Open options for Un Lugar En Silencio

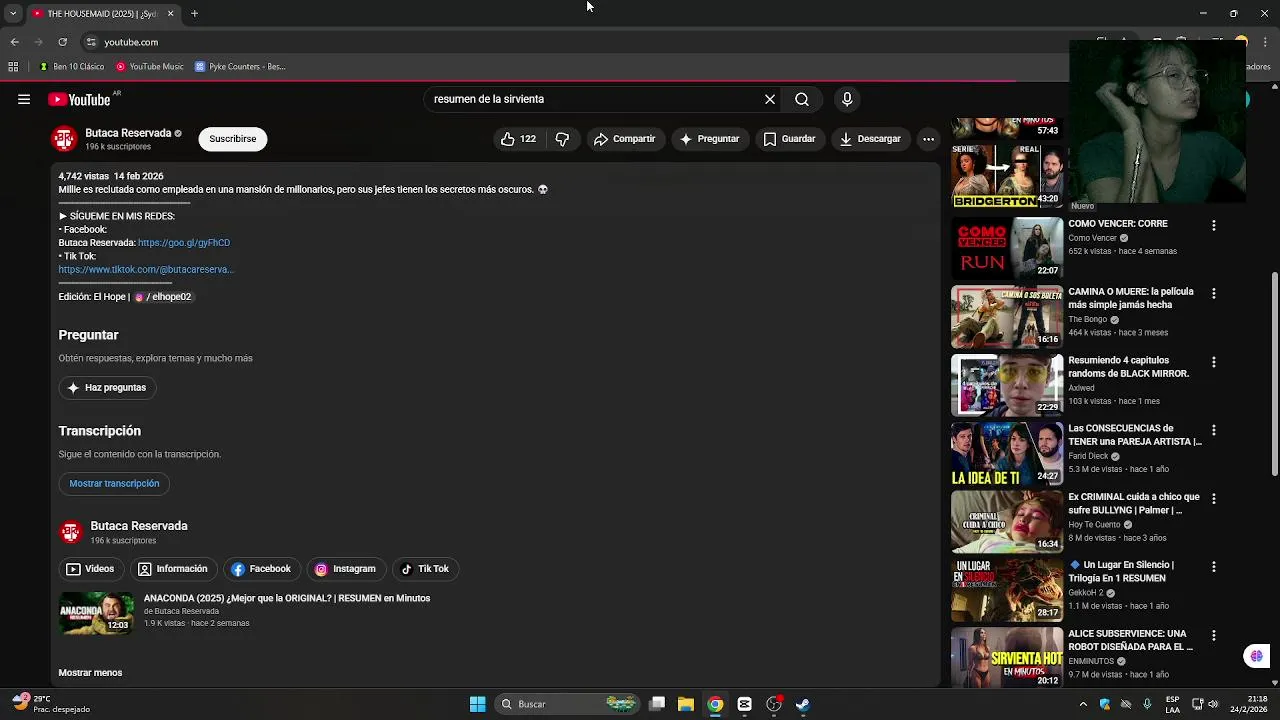click(x=1214, y=566)
